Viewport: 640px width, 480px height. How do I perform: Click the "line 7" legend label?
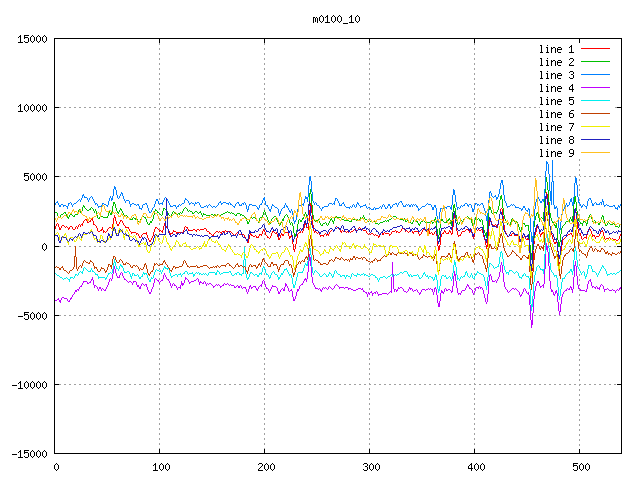coord(556,127)
